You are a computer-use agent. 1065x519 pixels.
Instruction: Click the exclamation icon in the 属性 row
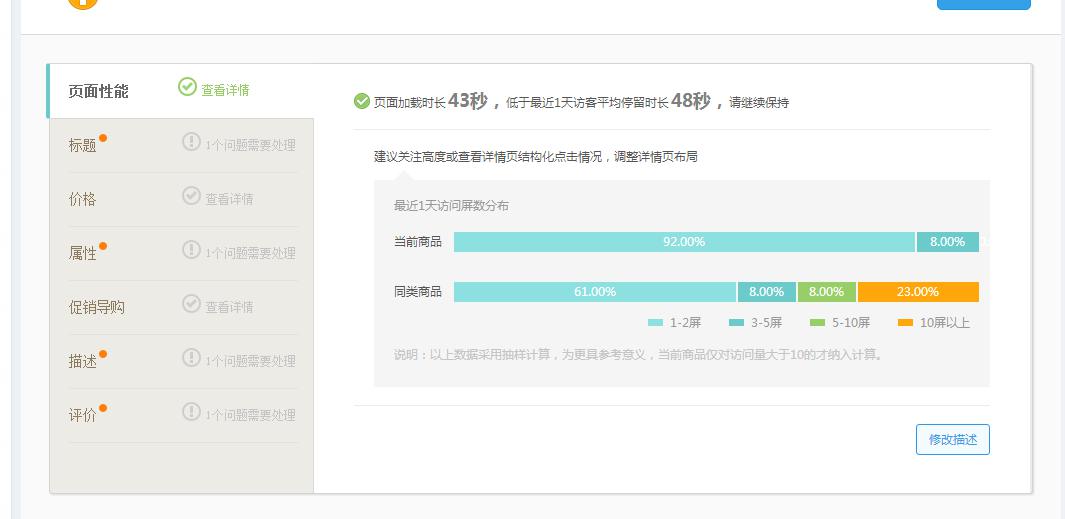click(x=191, y=250)
